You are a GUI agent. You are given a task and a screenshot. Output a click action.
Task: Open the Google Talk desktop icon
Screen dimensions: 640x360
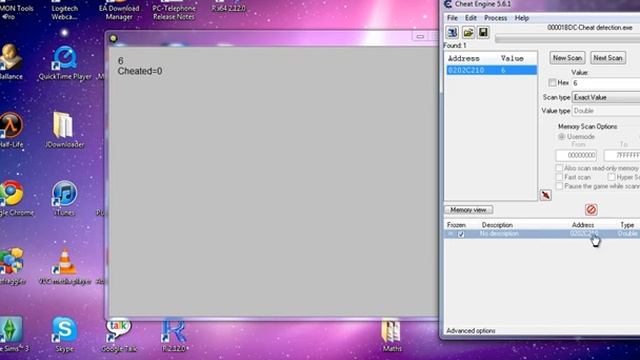[119, 335]
